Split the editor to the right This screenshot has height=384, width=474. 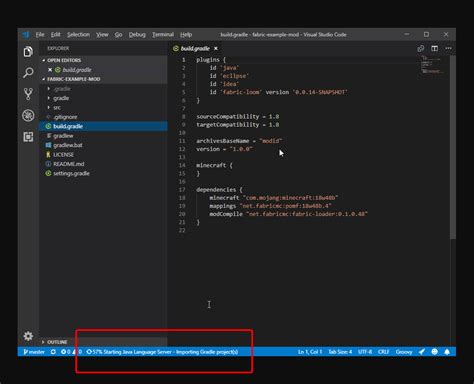pos(434,48)
